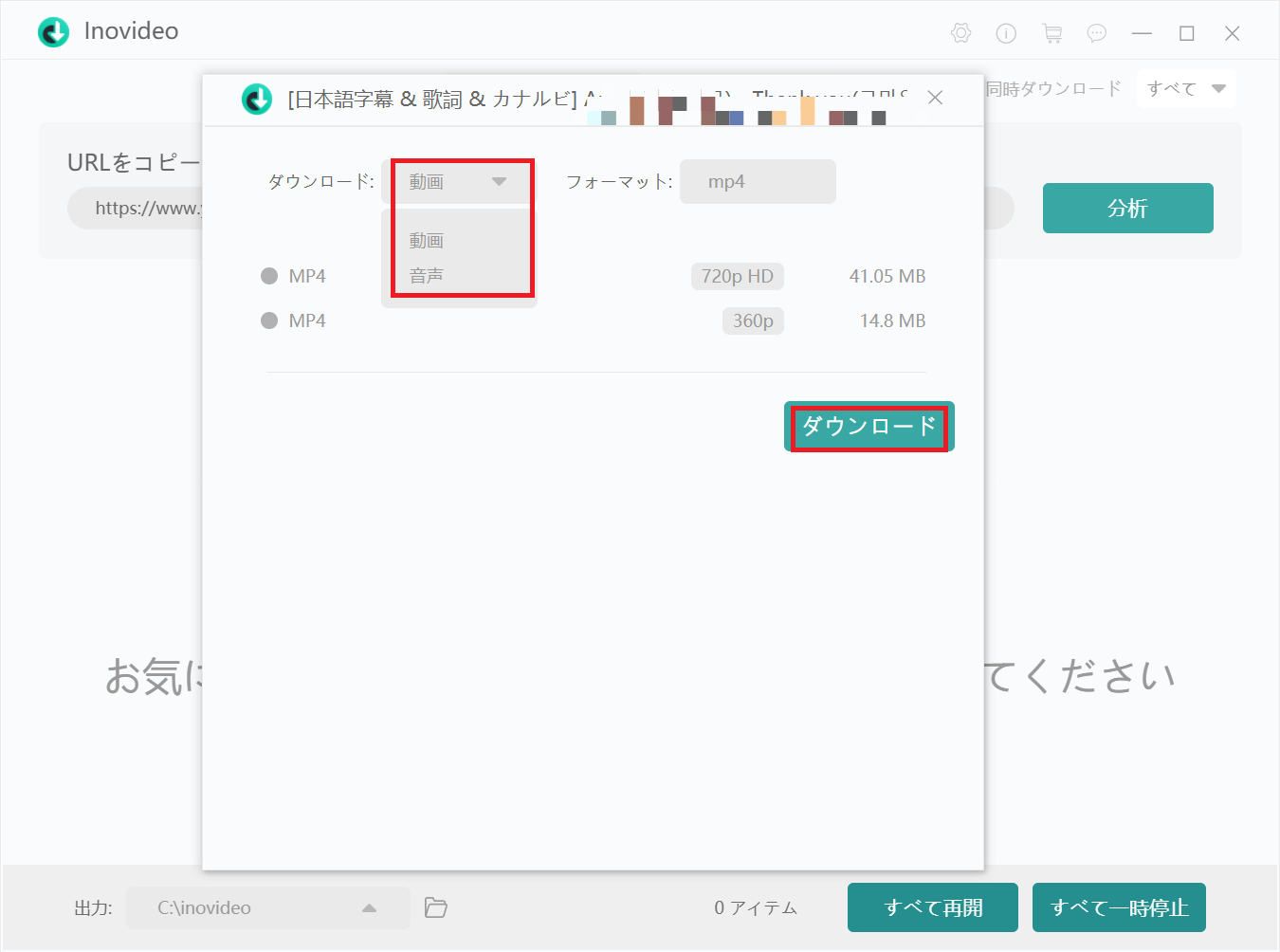Screen dimensions: 1280x952
Task: Expand the ダウンロード type dropdown showing 動画
Action: tap(459, 181)
